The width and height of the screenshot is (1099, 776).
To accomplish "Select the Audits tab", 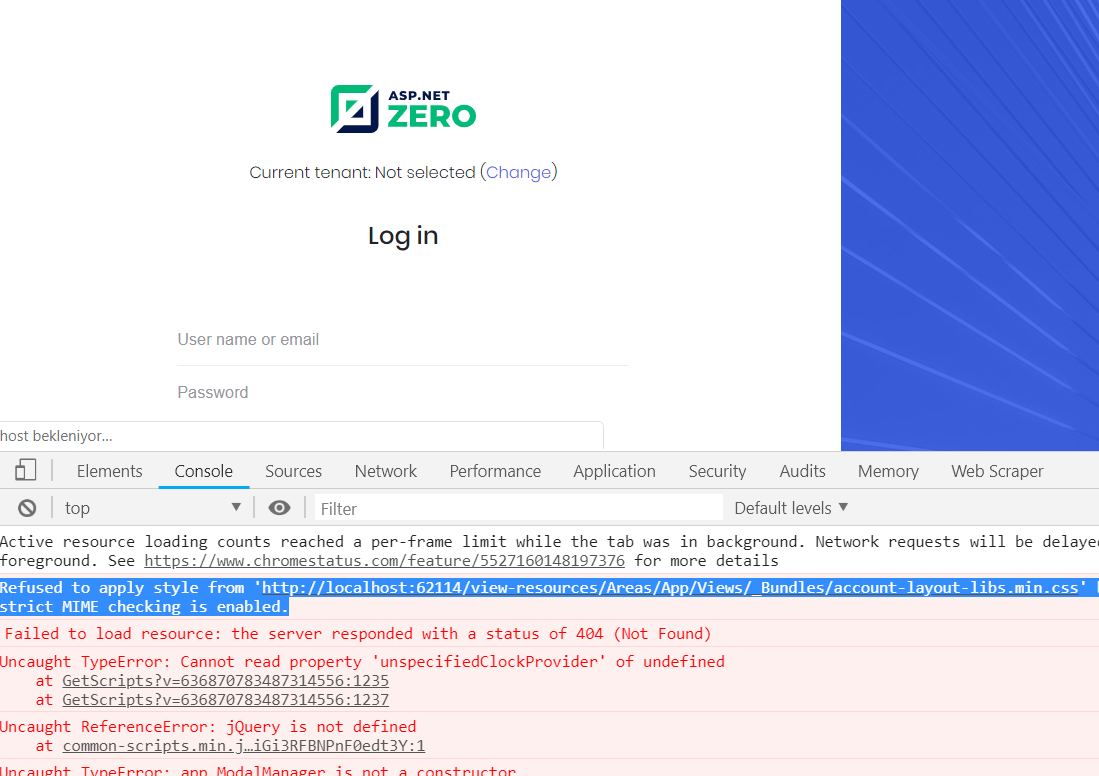I will (x=803, y=471).
